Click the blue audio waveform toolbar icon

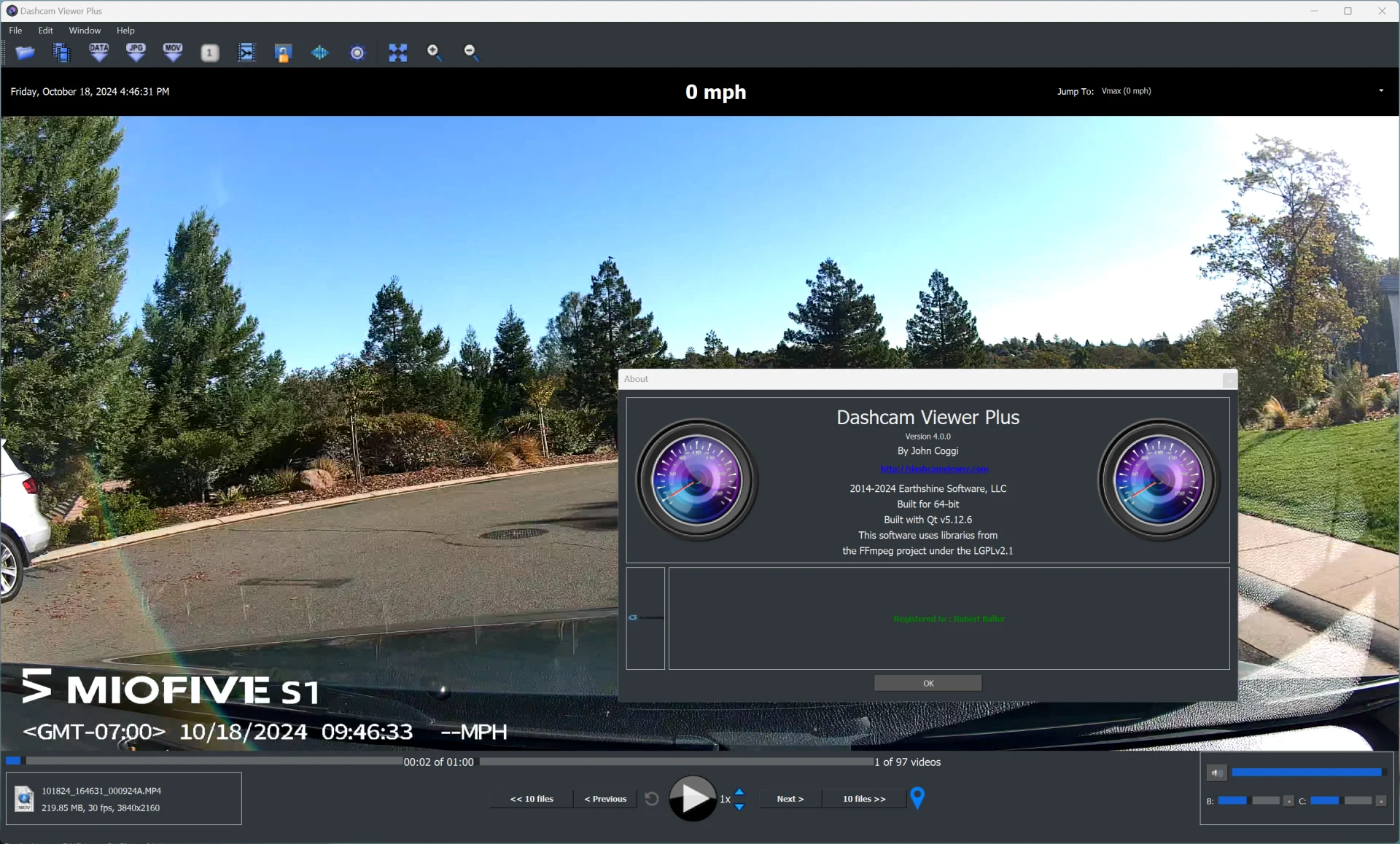pyautogui.click(x=320, y=52)
